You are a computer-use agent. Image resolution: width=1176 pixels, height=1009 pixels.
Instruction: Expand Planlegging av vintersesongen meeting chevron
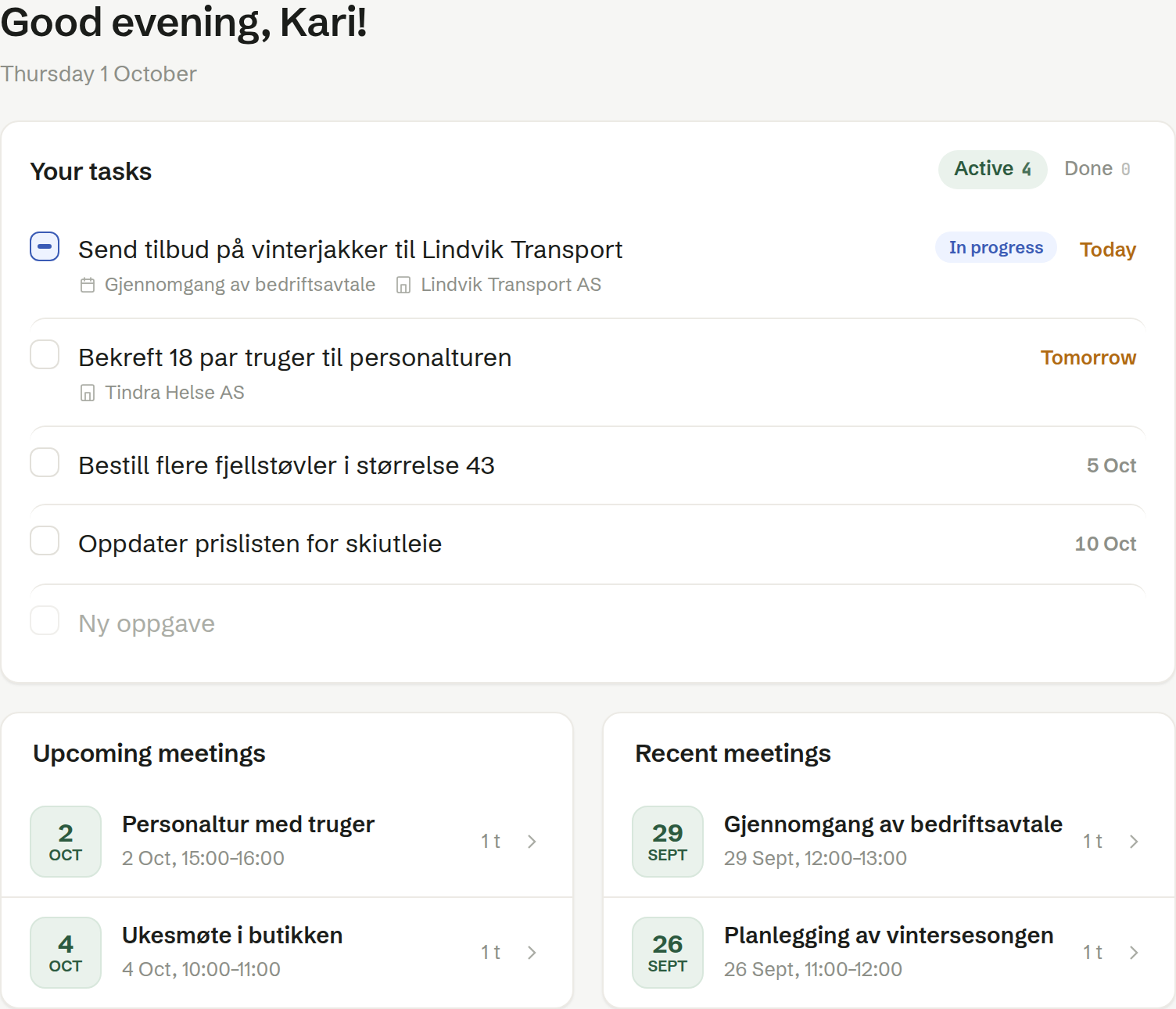tap(1134, 953)
